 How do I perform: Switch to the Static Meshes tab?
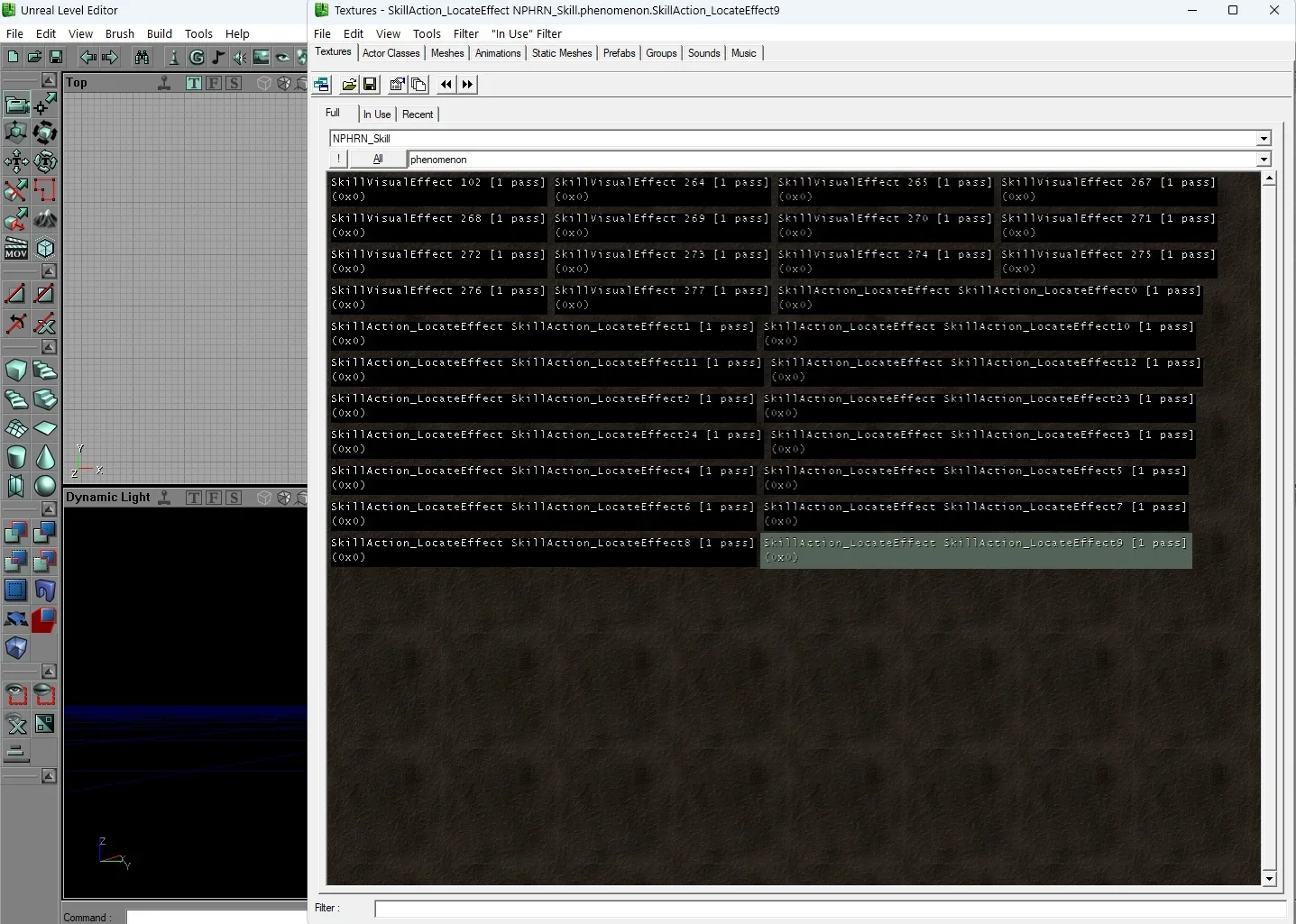(562, 53)
